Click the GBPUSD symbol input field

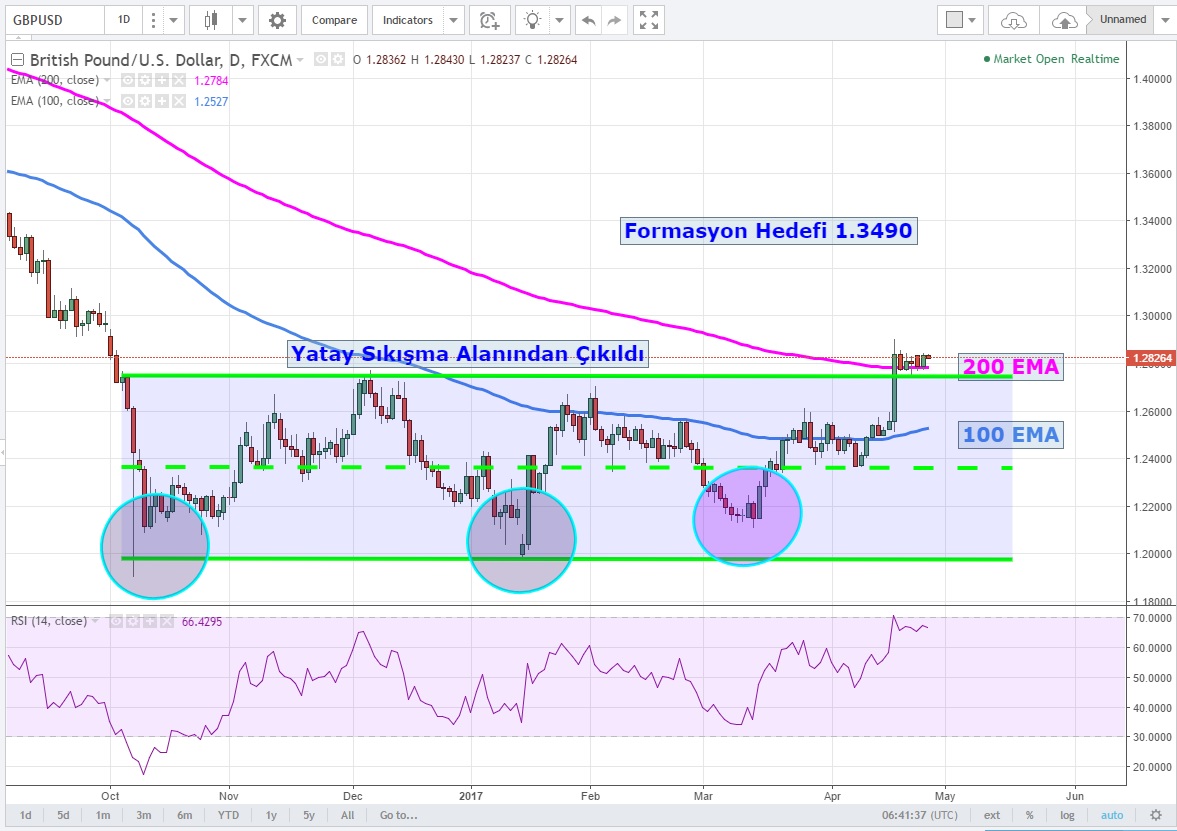point(54,20)
